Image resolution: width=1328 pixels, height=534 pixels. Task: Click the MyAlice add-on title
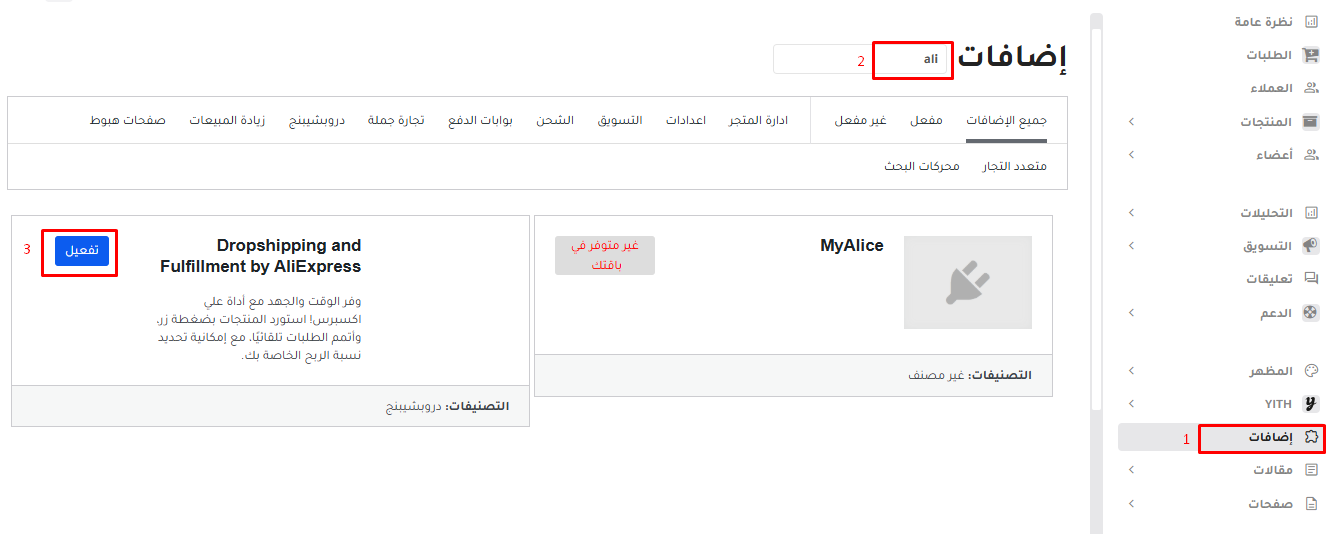click(852, 246)
